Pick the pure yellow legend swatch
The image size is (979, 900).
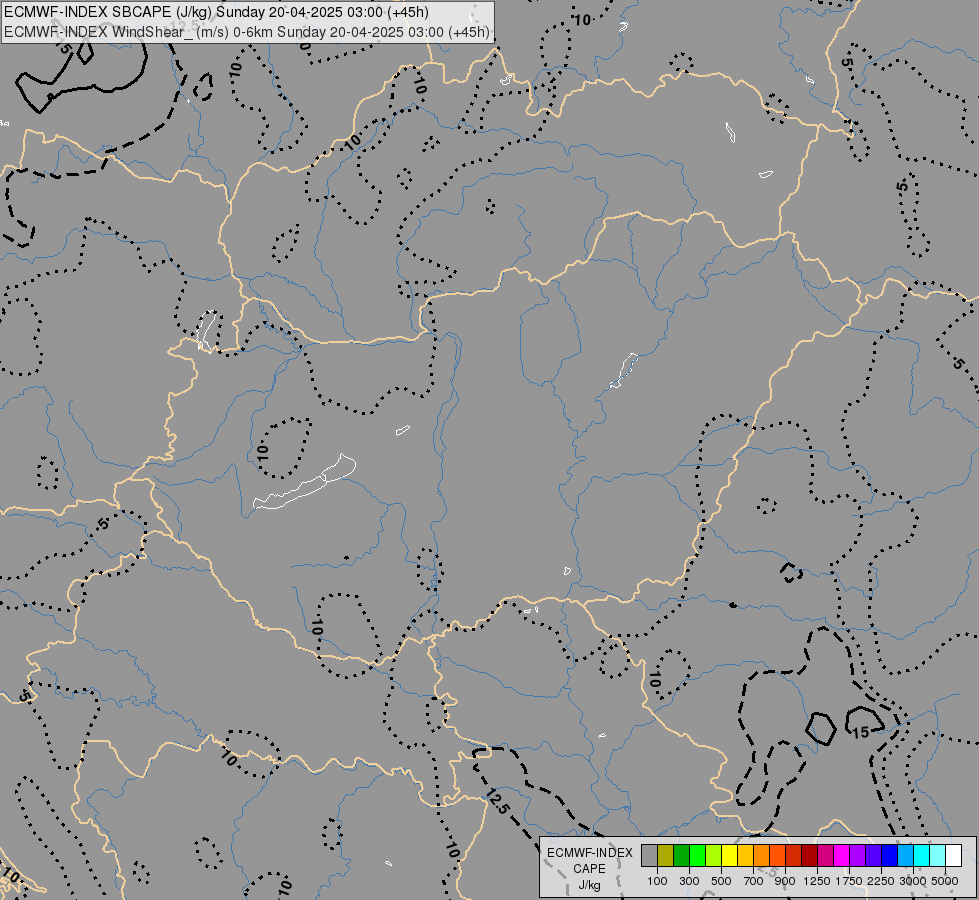pos(729,855)
